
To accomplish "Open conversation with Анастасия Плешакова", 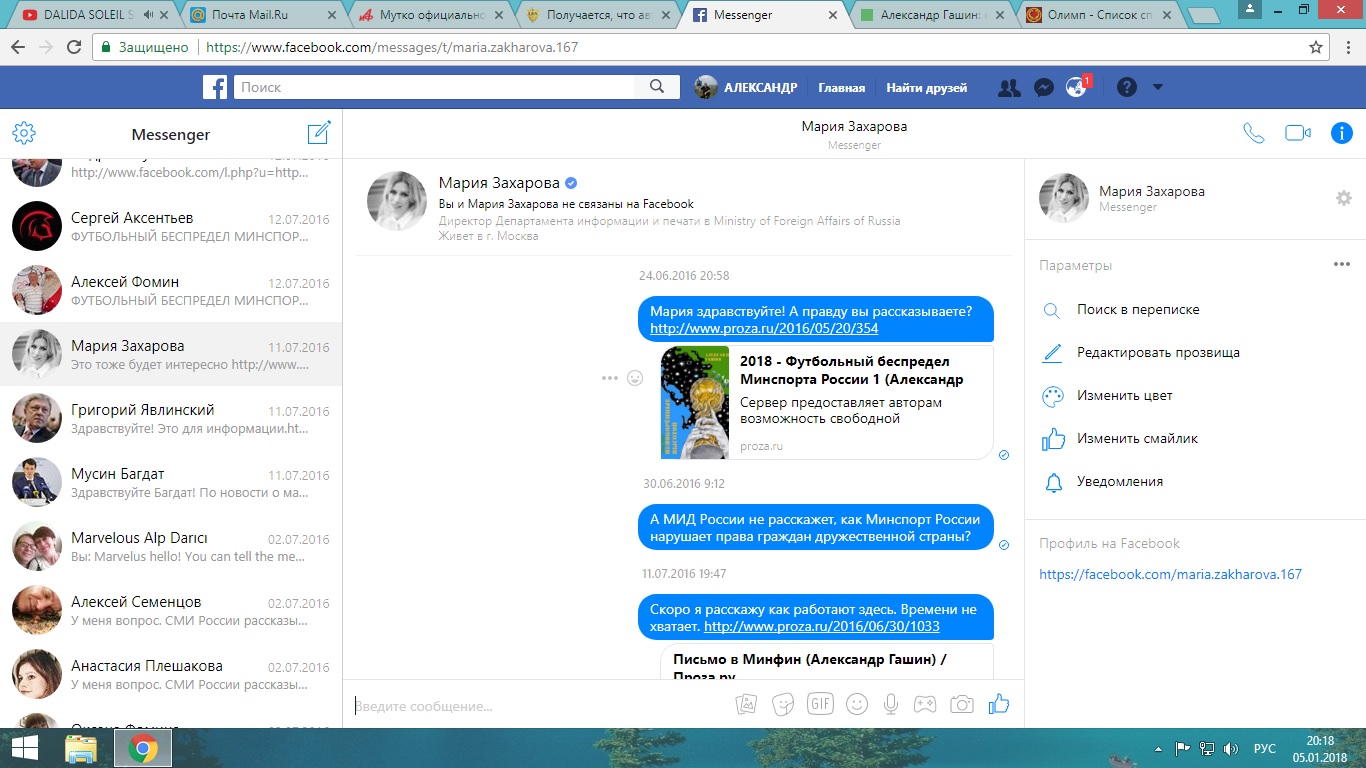I will click(x=171, y=674).
